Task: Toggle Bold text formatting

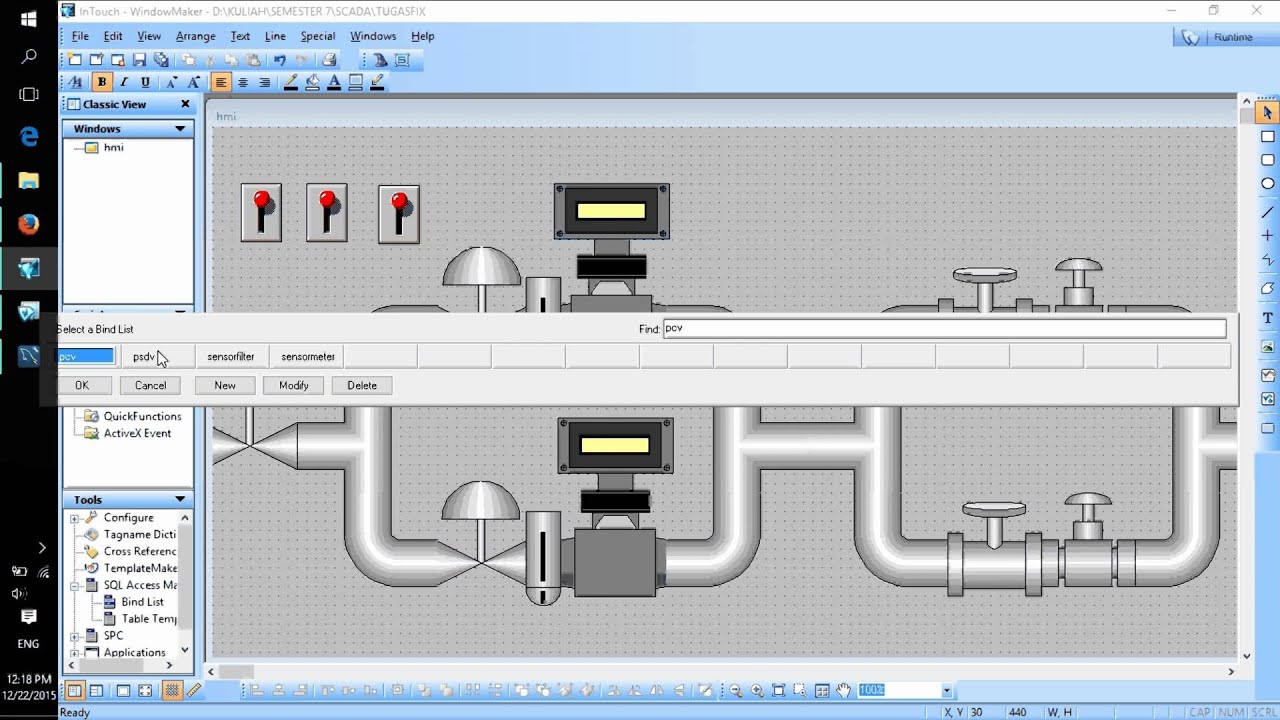Action: coord(101,82)
